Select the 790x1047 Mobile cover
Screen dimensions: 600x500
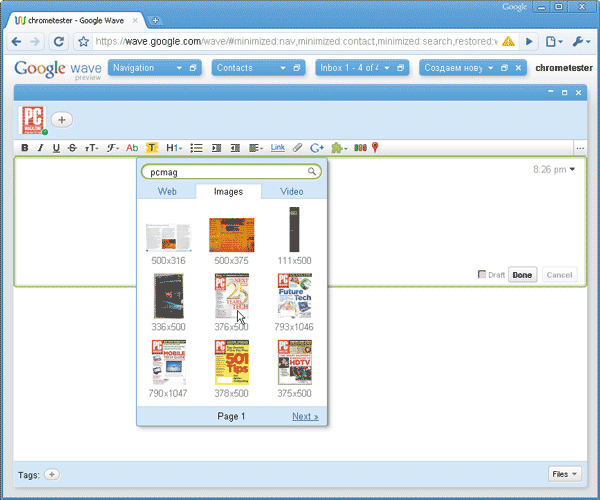click(x=169, y=362)
